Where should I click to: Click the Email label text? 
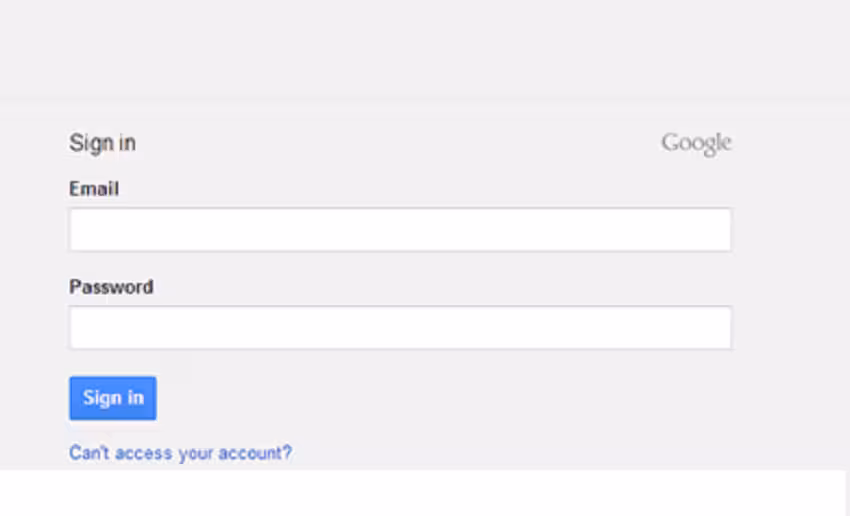click(x=94, y=188)
